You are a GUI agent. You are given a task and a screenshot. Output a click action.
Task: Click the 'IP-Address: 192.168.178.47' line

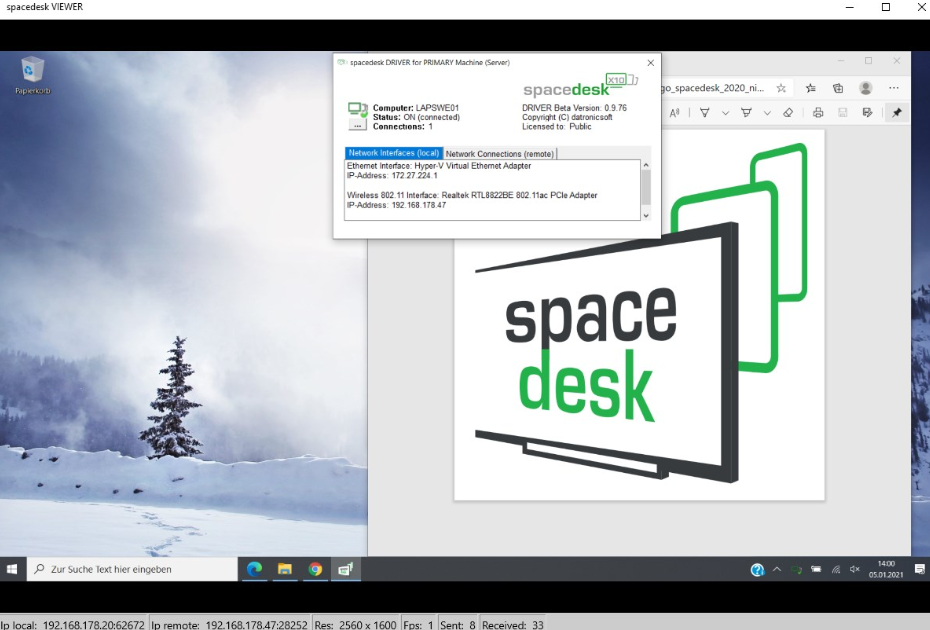[x=396, y=205]
